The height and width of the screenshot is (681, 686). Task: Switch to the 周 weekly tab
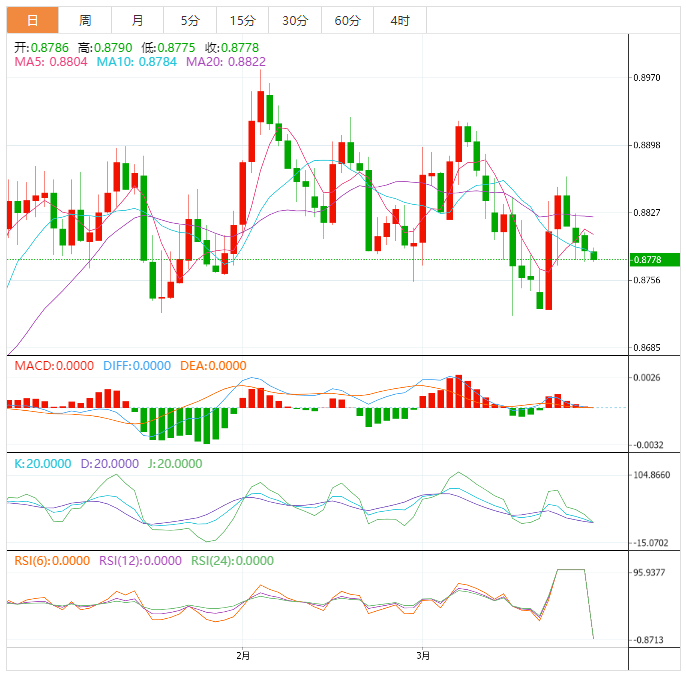coord(85,20)
